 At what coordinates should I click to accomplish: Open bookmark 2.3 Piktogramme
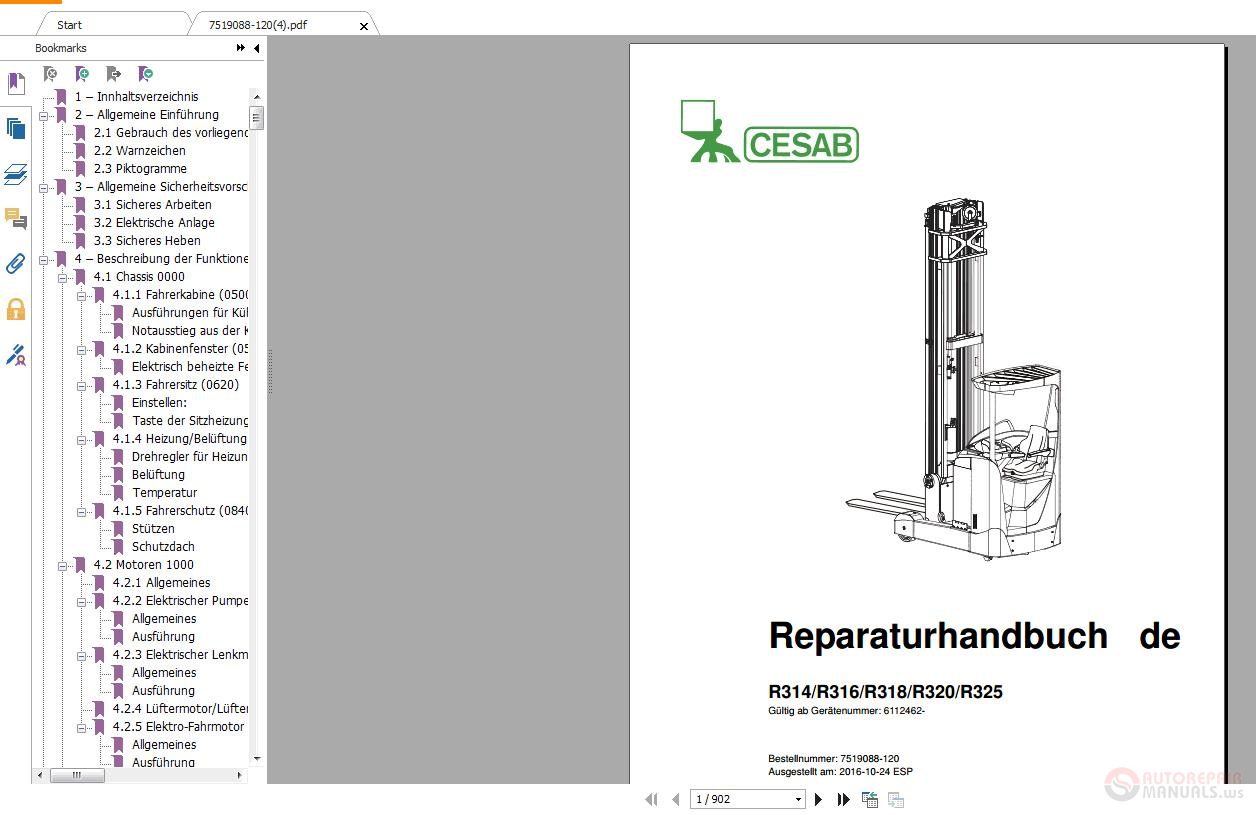click(140, 169)
